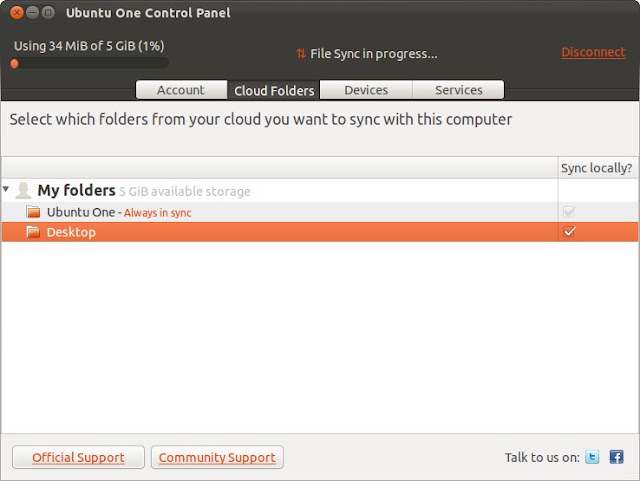Minimize the Control Panel window
Viewport: 640px width, 481px height.
[32, 13]
